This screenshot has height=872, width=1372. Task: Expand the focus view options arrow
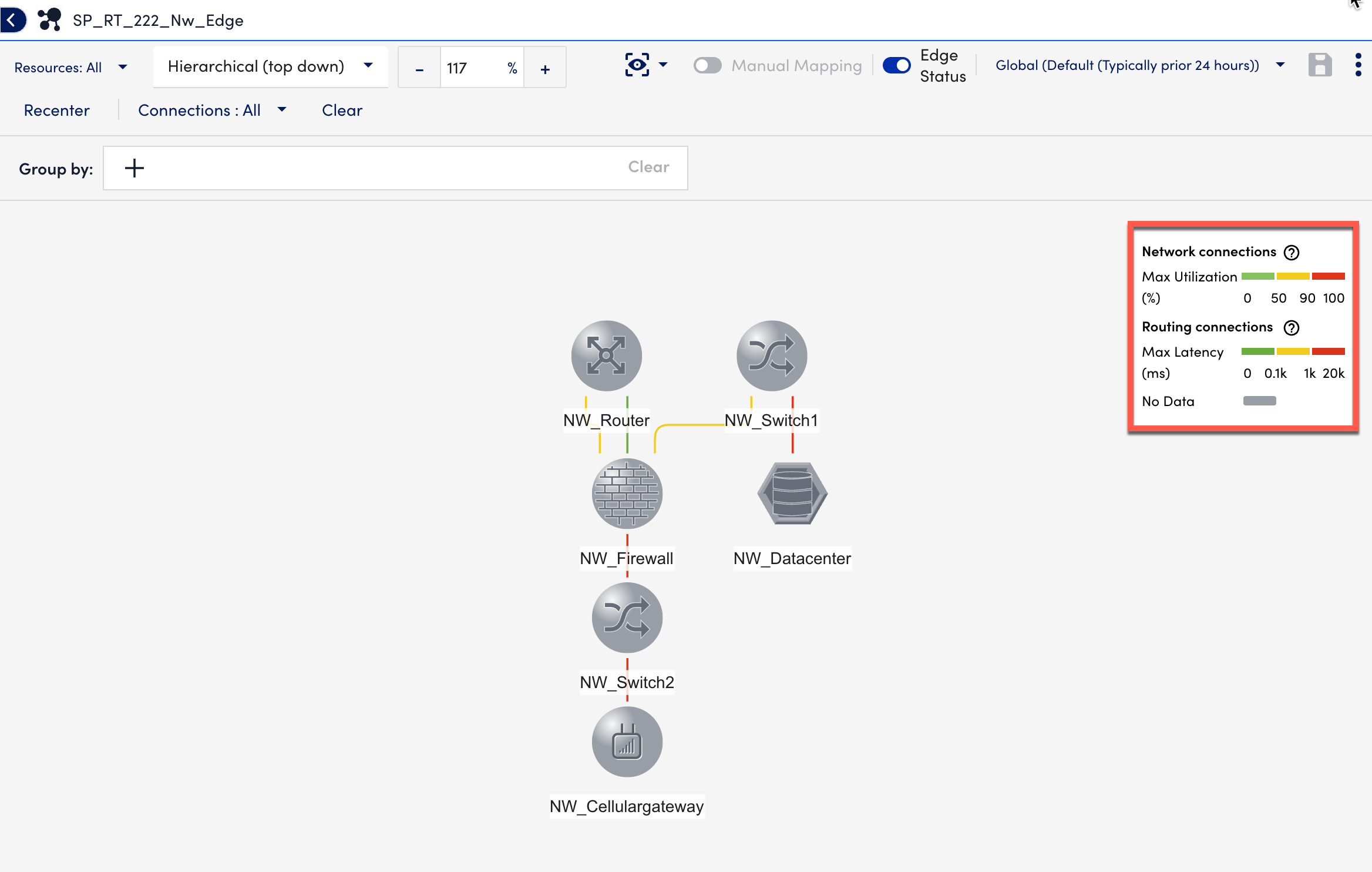pyautogui.click(x=664, y=65)
